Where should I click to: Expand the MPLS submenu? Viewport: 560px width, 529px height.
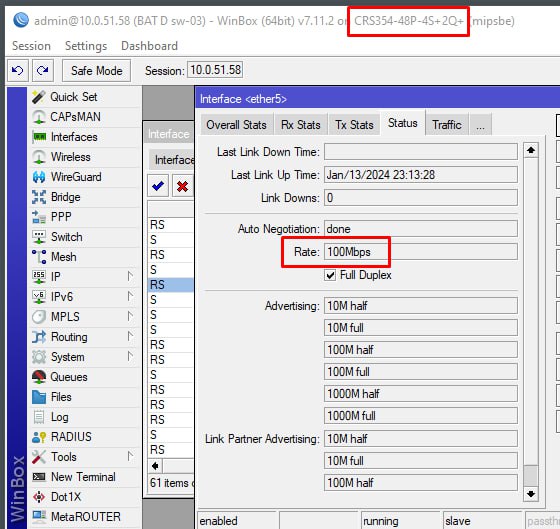click(130, 317)
